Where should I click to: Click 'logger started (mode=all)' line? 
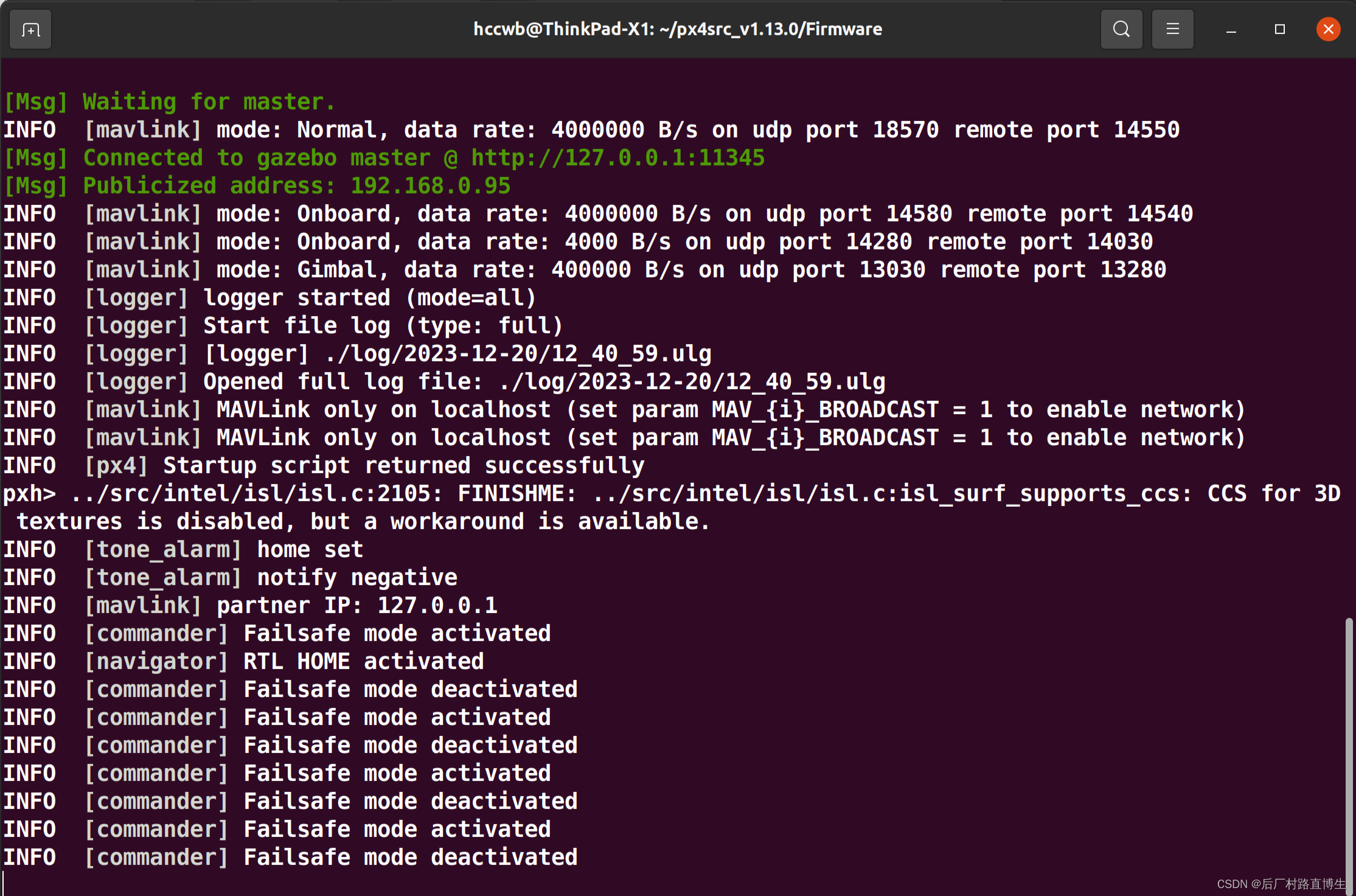(369, 298)
